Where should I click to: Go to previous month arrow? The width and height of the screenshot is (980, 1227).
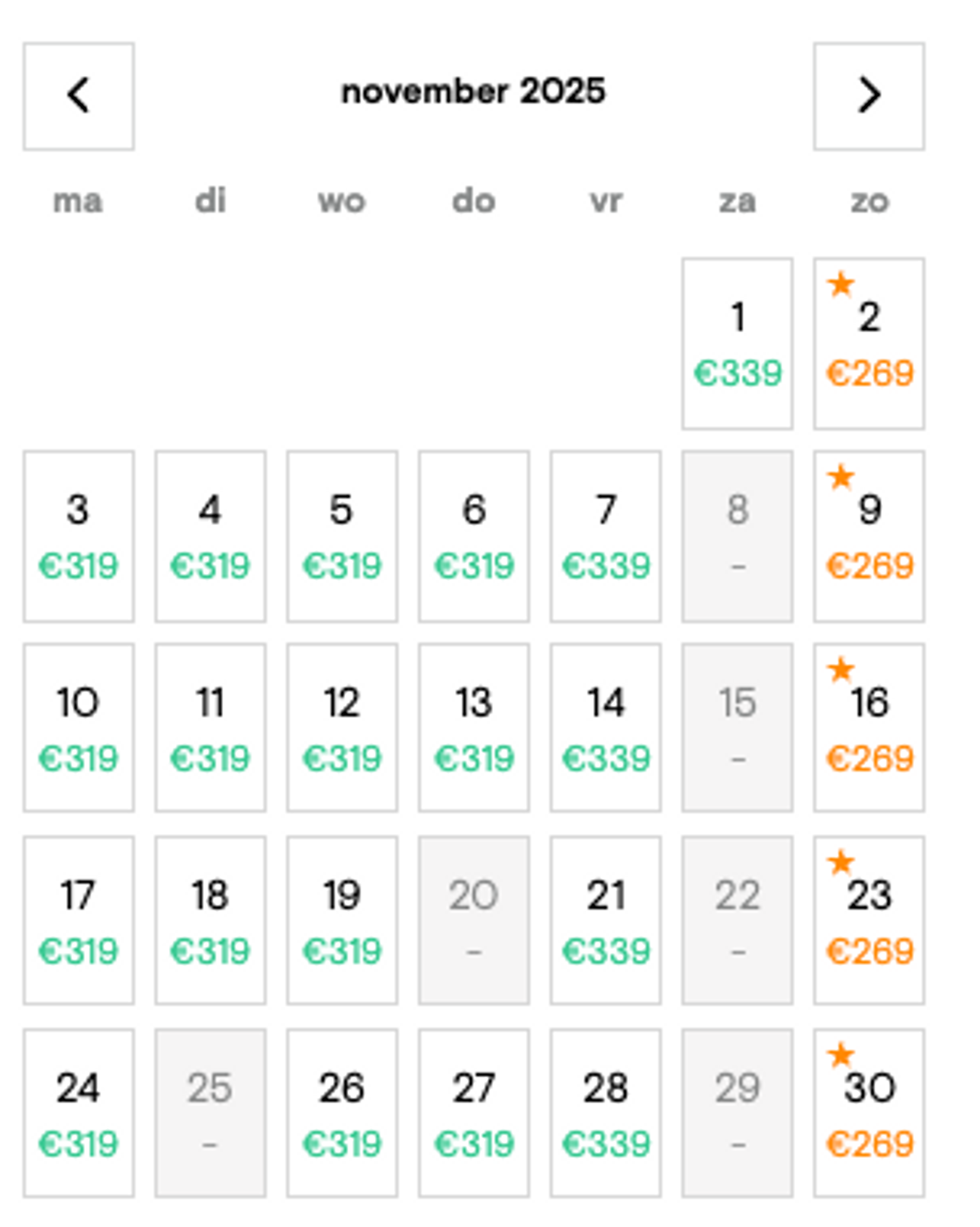point(79,96)
